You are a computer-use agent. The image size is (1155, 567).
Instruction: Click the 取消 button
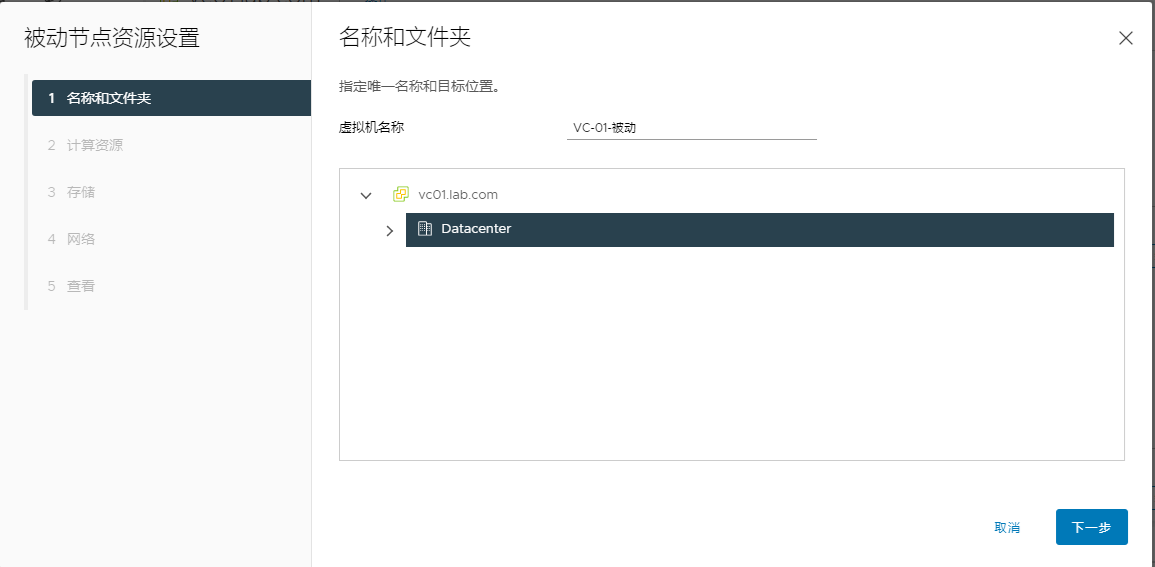(x=1007, y=527)
